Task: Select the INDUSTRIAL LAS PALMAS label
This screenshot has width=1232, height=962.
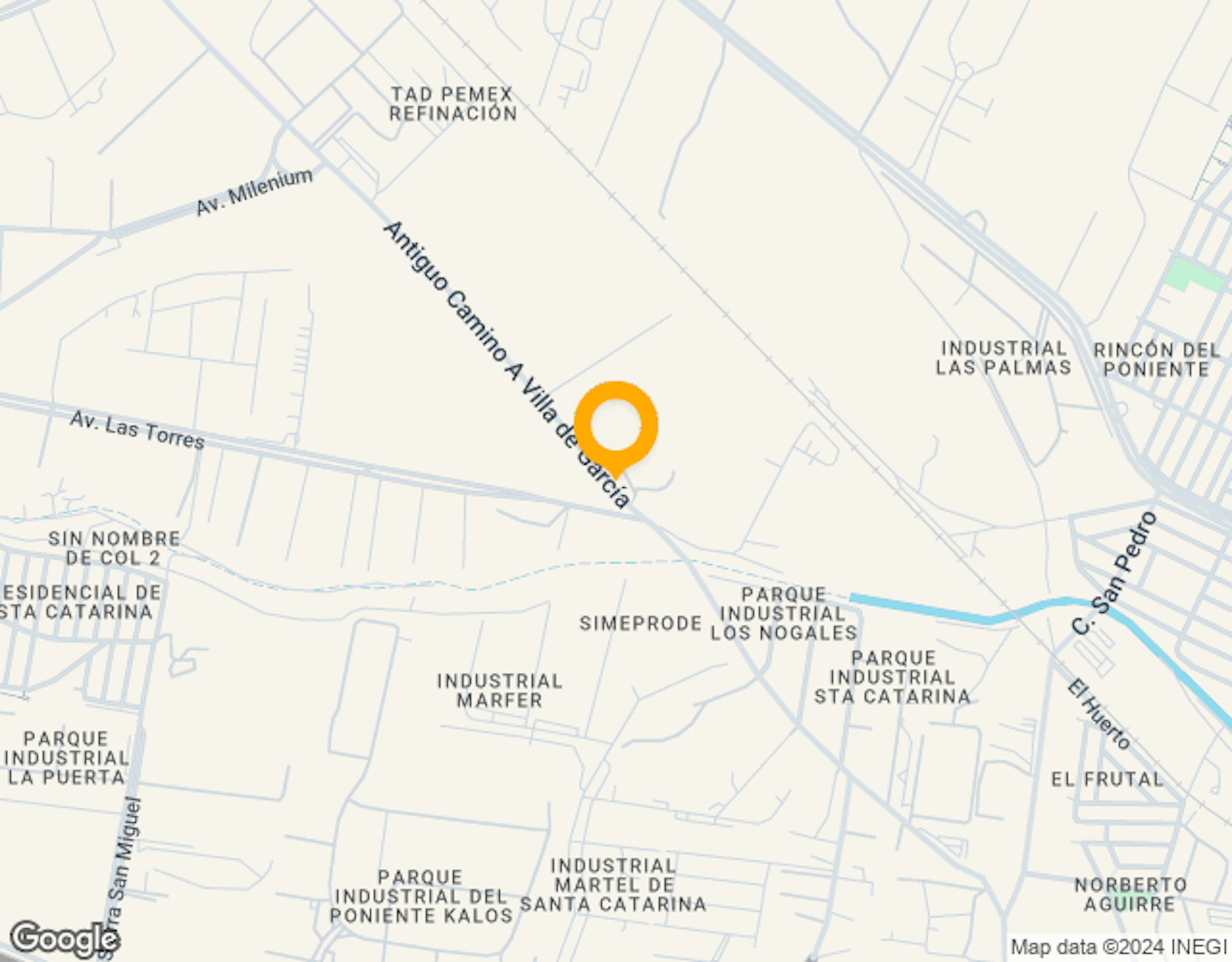Action: point(1004,358)
